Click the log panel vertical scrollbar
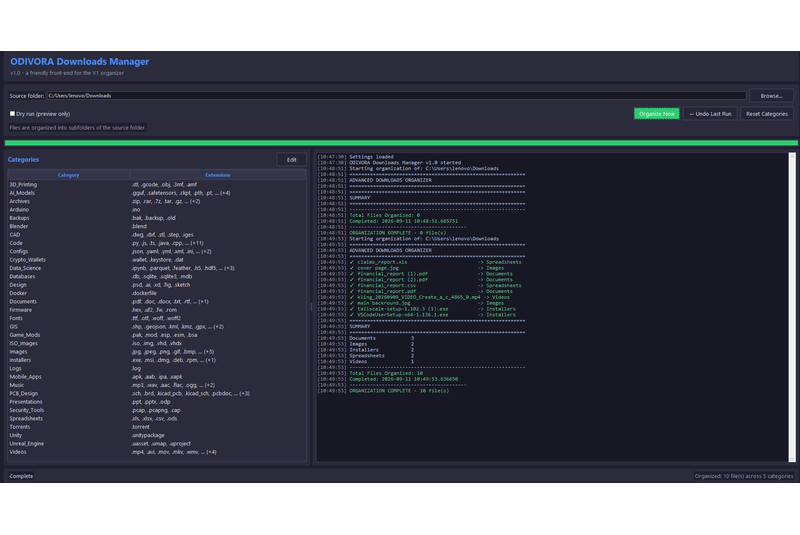Image resolution: width=800 pixels, height=535 pixels. pos(792,307)
